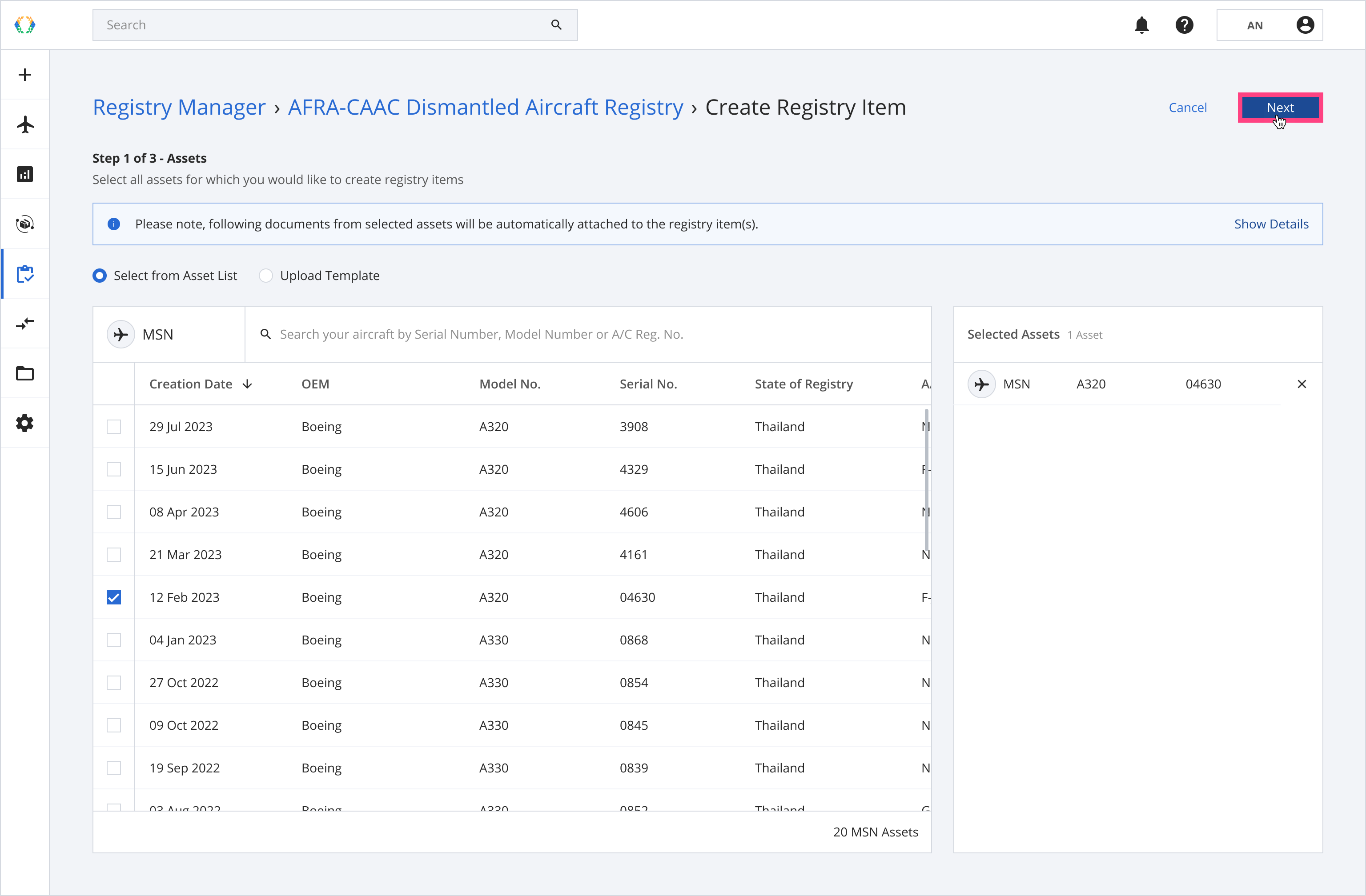Screen dimensions: 1366x896
Task: Click the Next button
Action: click(1280, 107)
